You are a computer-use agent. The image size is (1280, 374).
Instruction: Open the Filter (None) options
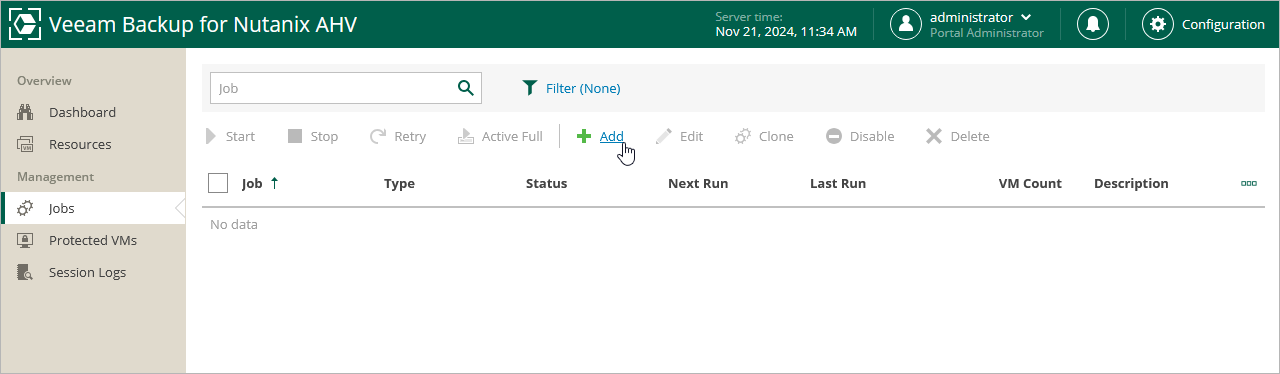[x=572, y=88]
